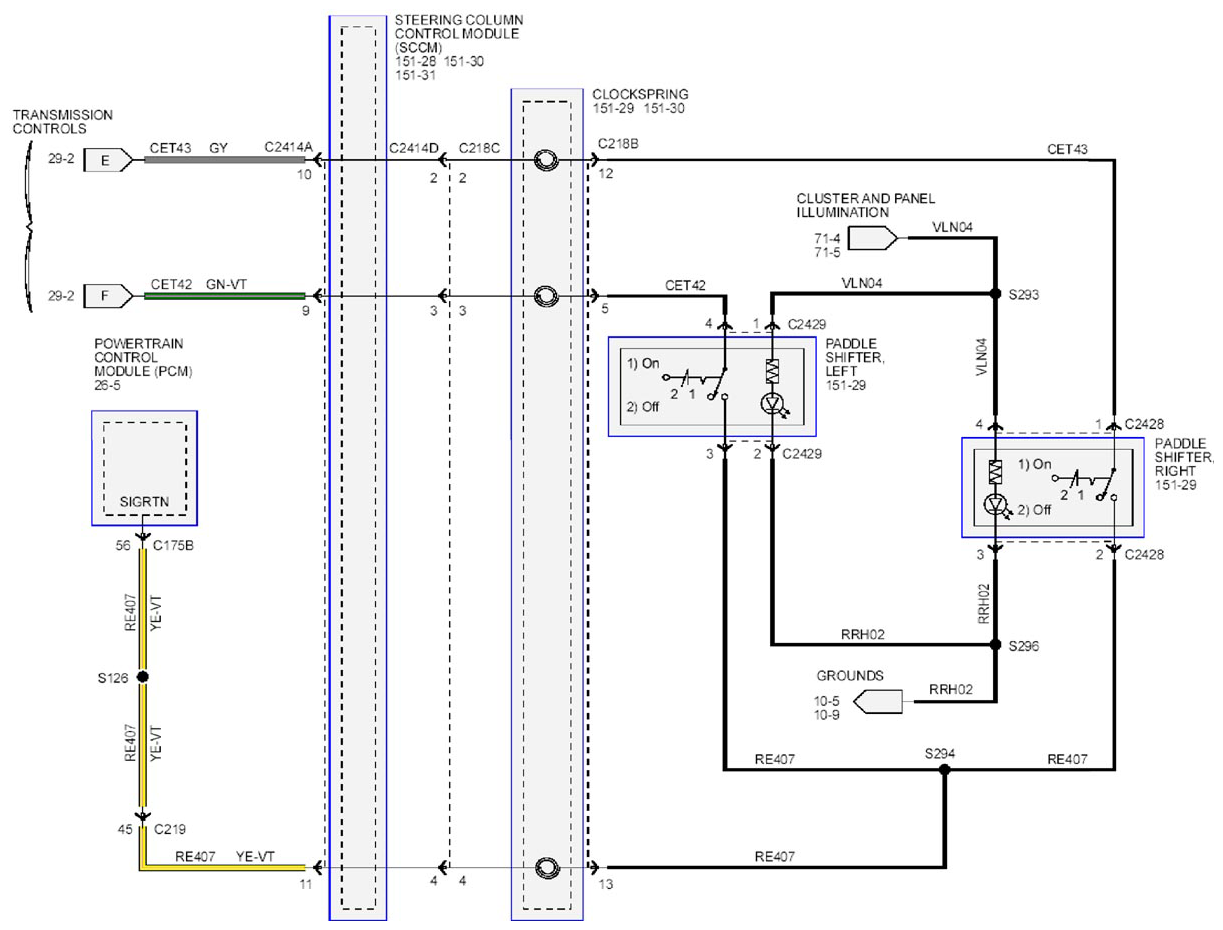The height and width of the screenshot is (930, 1223).
Task: Click the 29-2 page reference beside connector E
Action: (62, 160)
